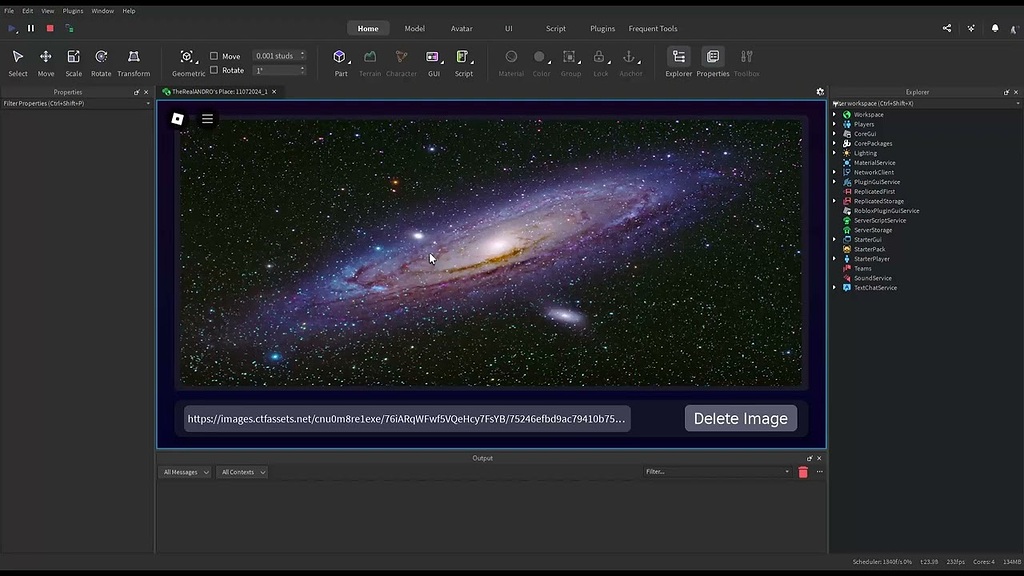
Task: Click the move studs increment field
Action: tap(279, 56)
